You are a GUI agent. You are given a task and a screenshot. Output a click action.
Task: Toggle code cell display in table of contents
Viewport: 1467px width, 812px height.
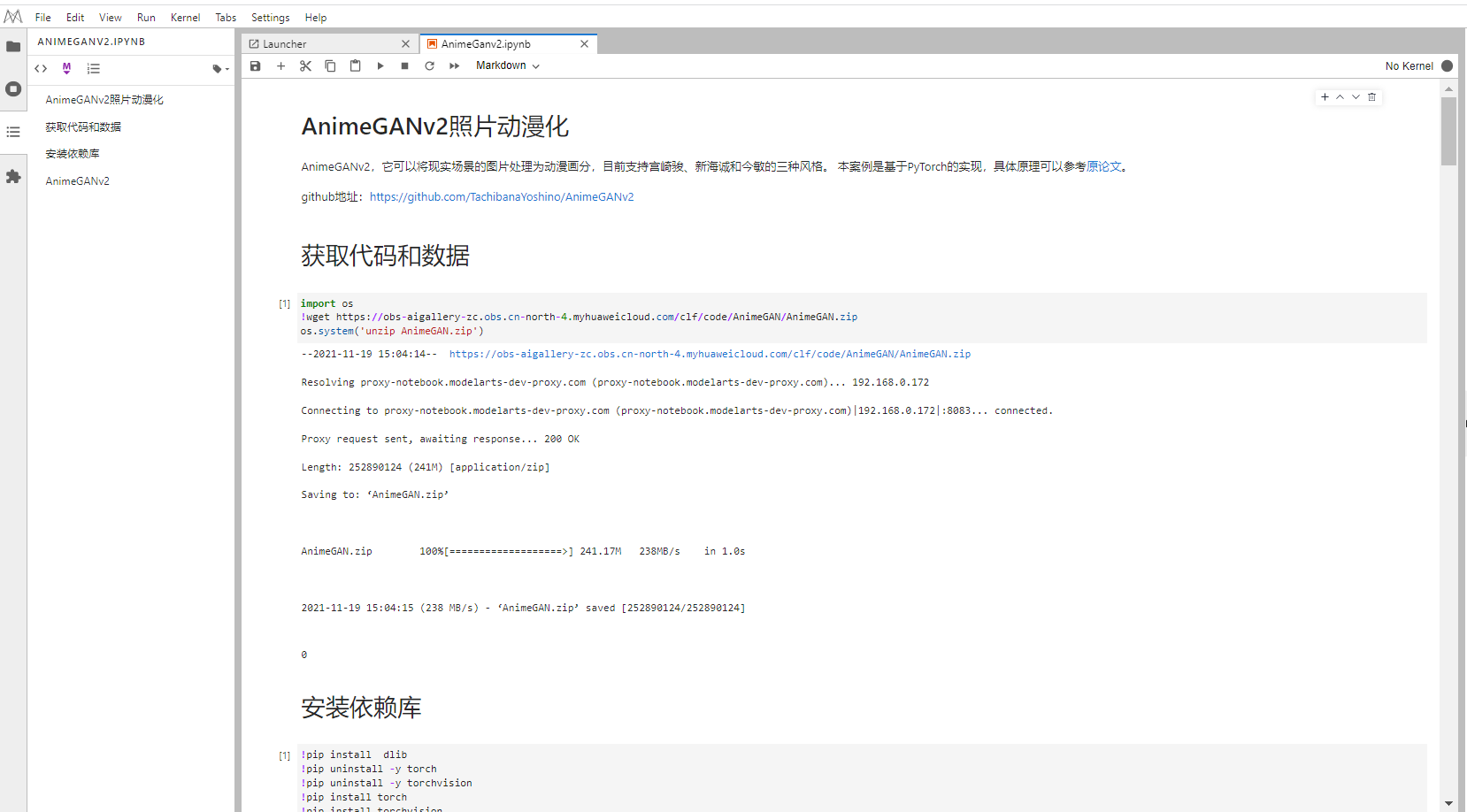coord(41,68)
